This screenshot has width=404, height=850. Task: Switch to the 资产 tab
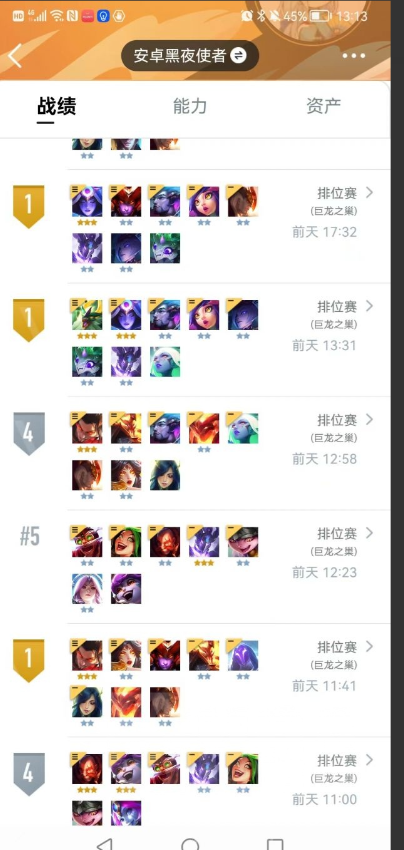(323, 106)
